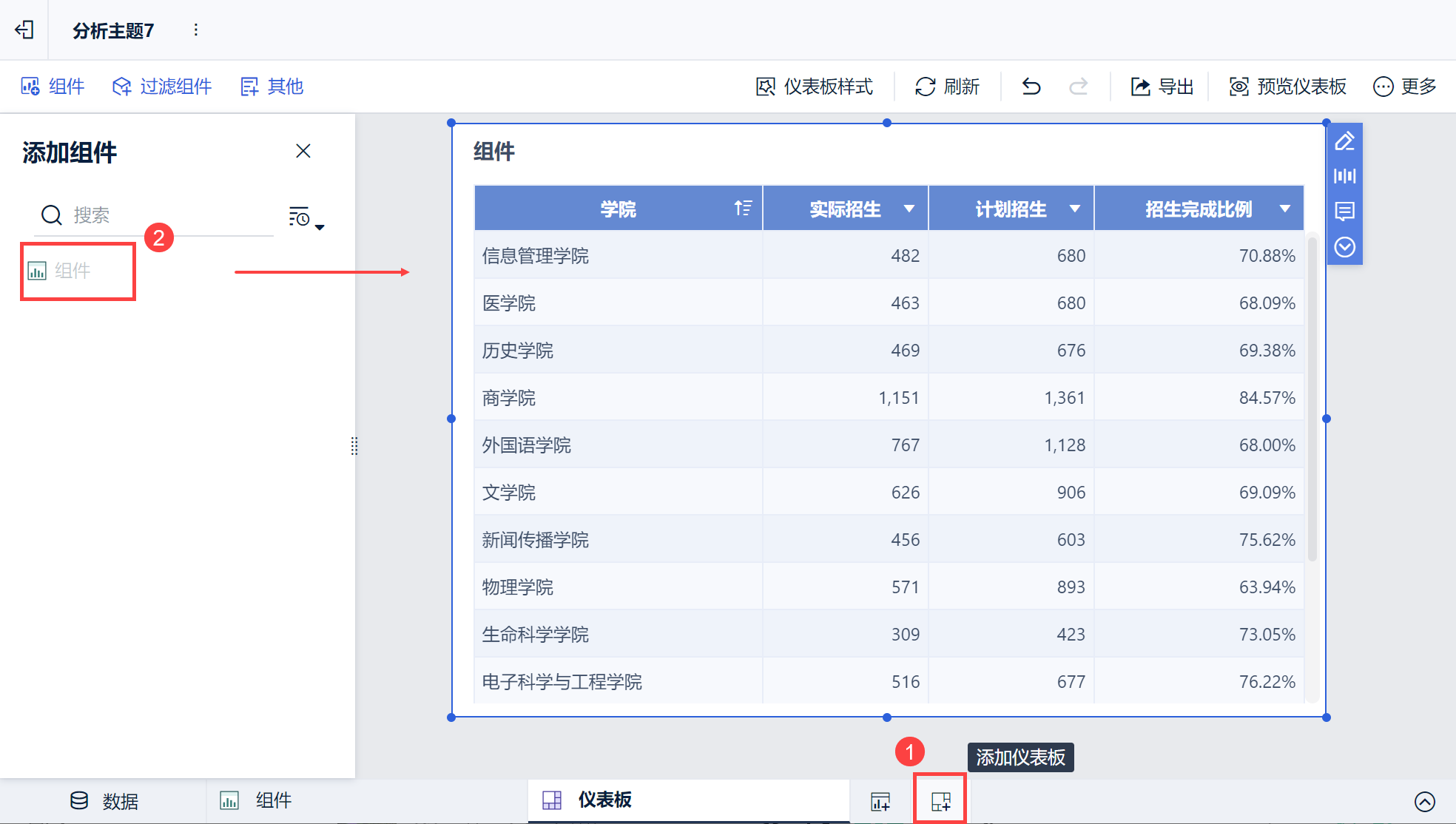1456x824 pixels.
Task: Click the add dashboard icon
Action: click(940, 801)
